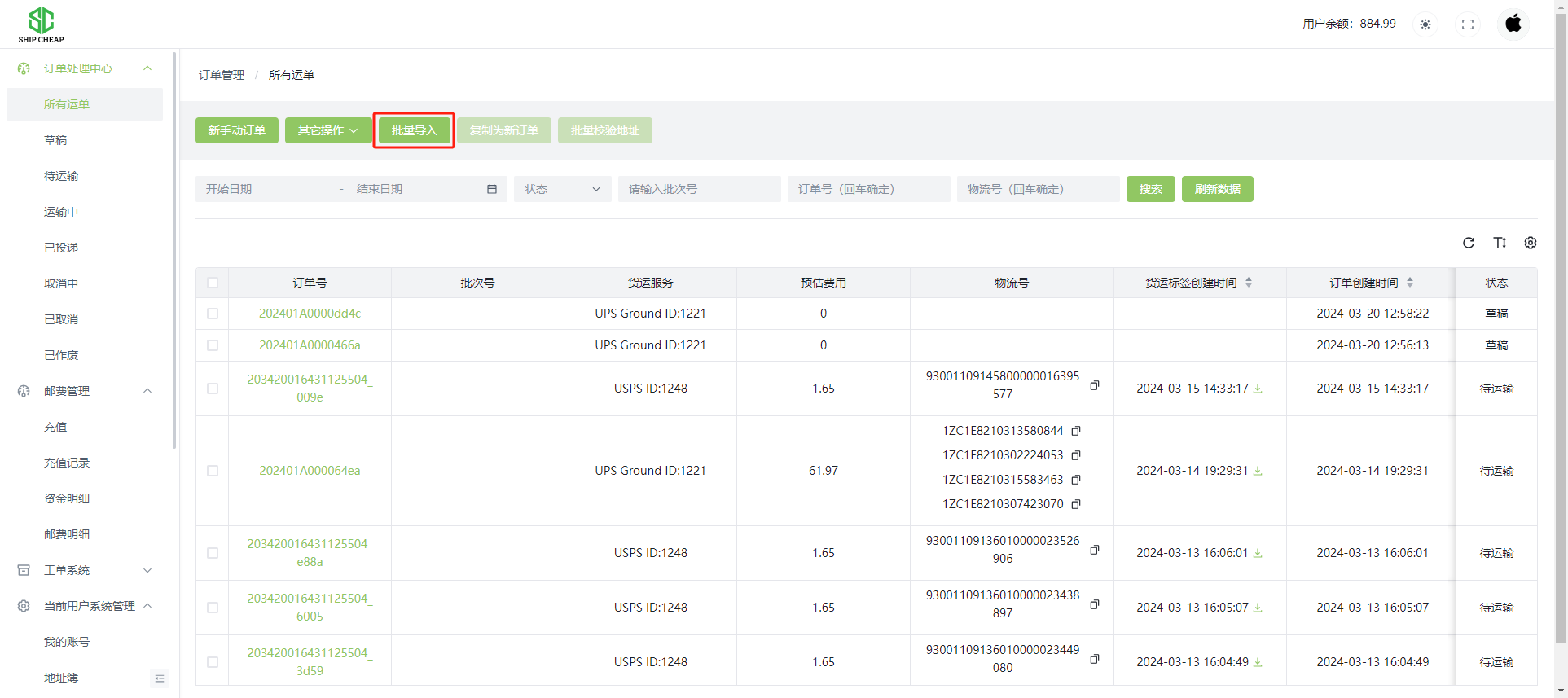1568x698 pixels.
Task: Copy tracking number 1ZC1E8210313580844
Action: (1076, 431)
